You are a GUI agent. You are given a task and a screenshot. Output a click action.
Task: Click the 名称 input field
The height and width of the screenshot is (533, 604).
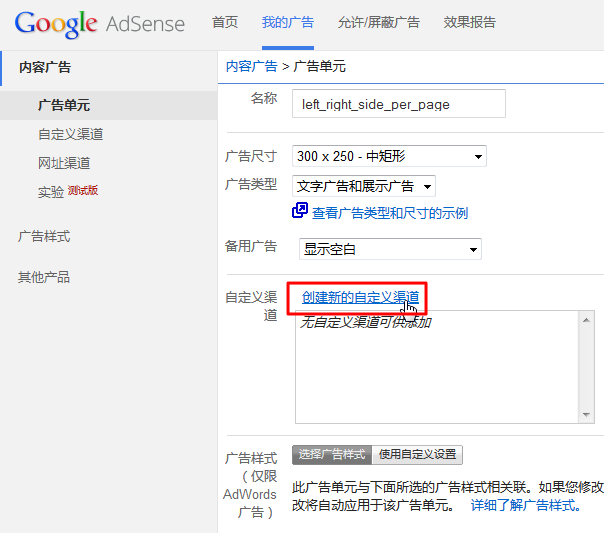[399, 104]
